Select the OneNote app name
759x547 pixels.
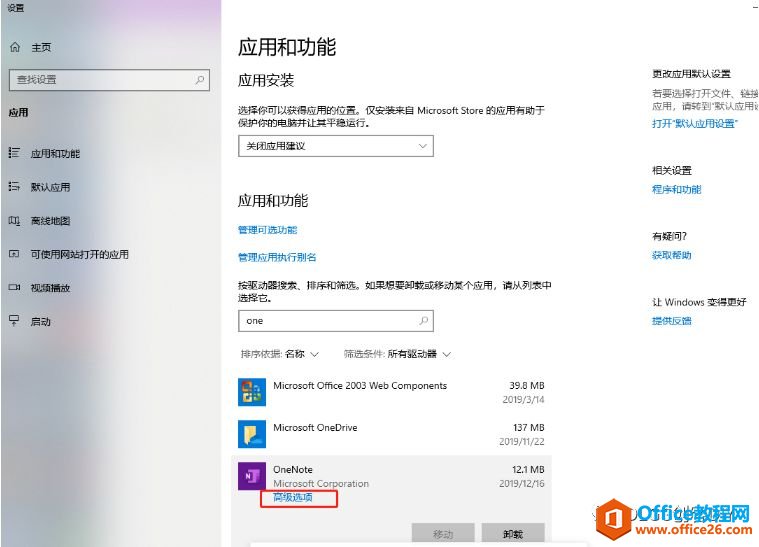pyautogui.click(x=293, y=470)
